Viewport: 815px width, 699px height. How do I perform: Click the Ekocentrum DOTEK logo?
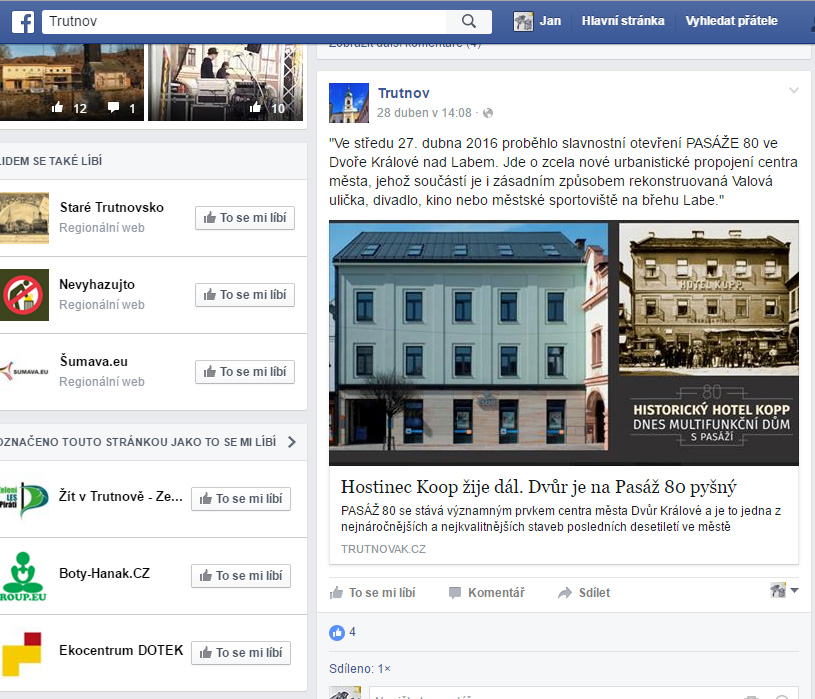pos(24,652)
